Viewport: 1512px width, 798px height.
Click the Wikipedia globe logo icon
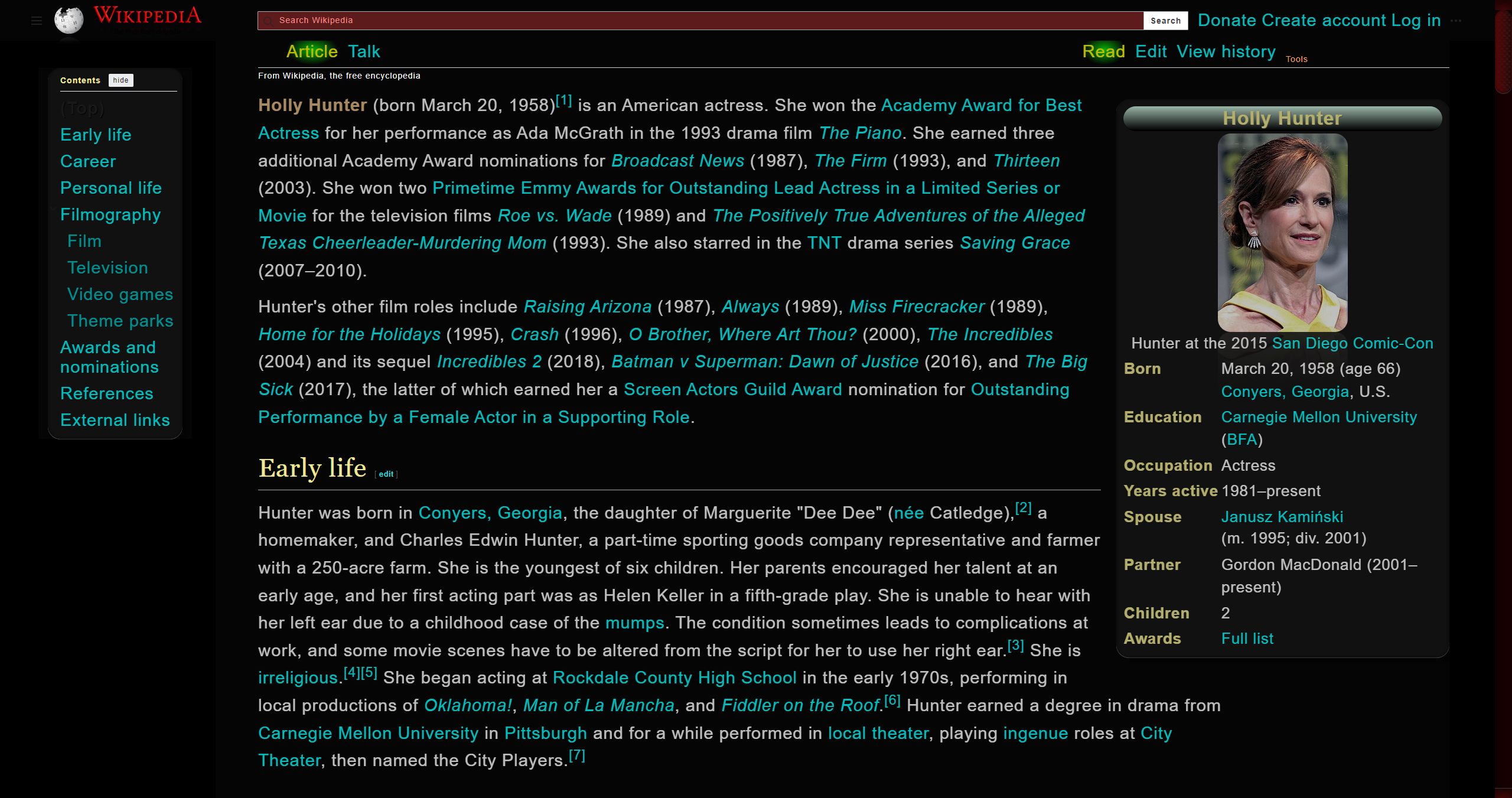point(66,18)
